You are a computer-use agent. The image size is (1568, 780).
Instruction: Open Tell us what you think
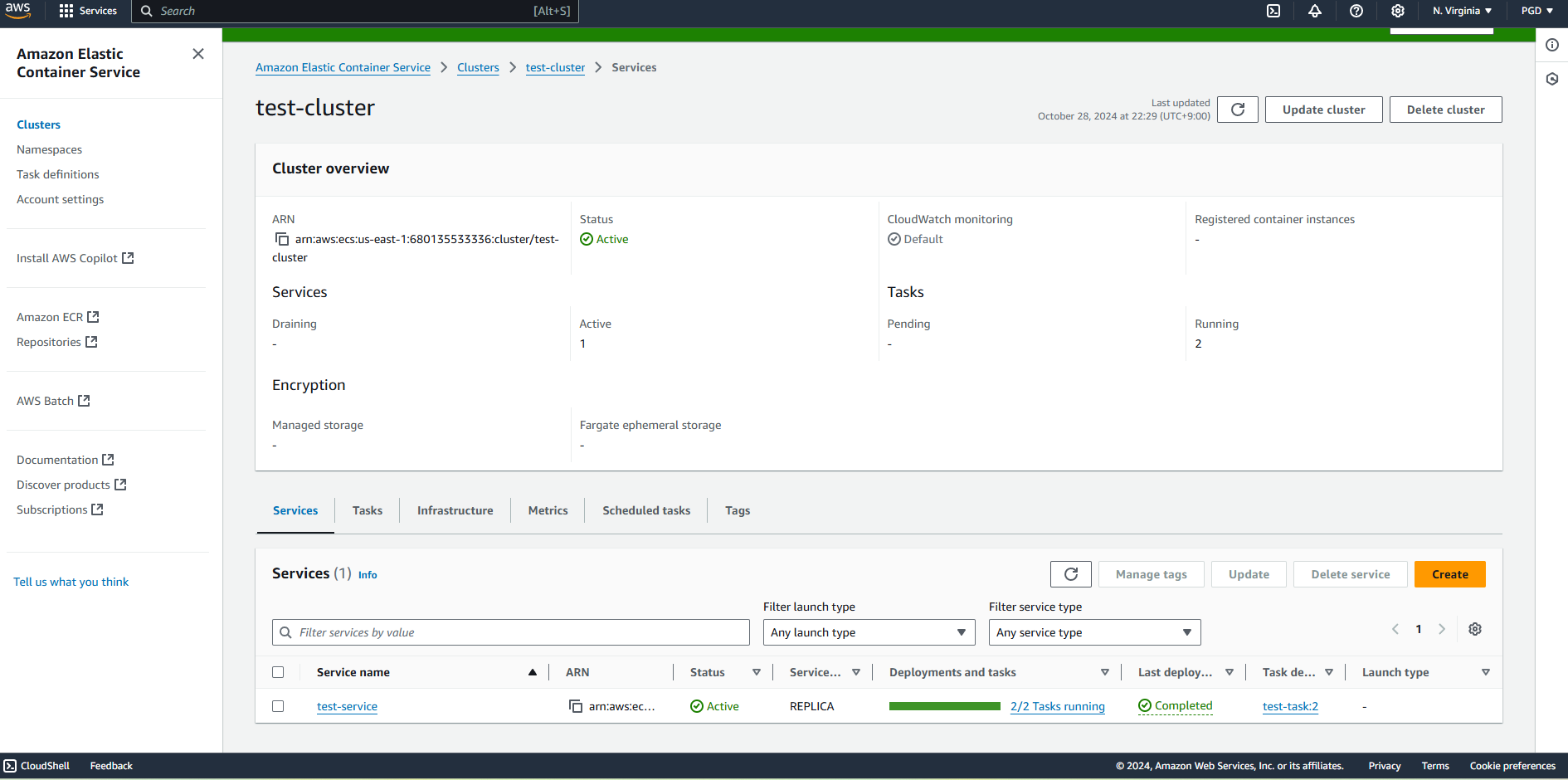click(71, 582)
